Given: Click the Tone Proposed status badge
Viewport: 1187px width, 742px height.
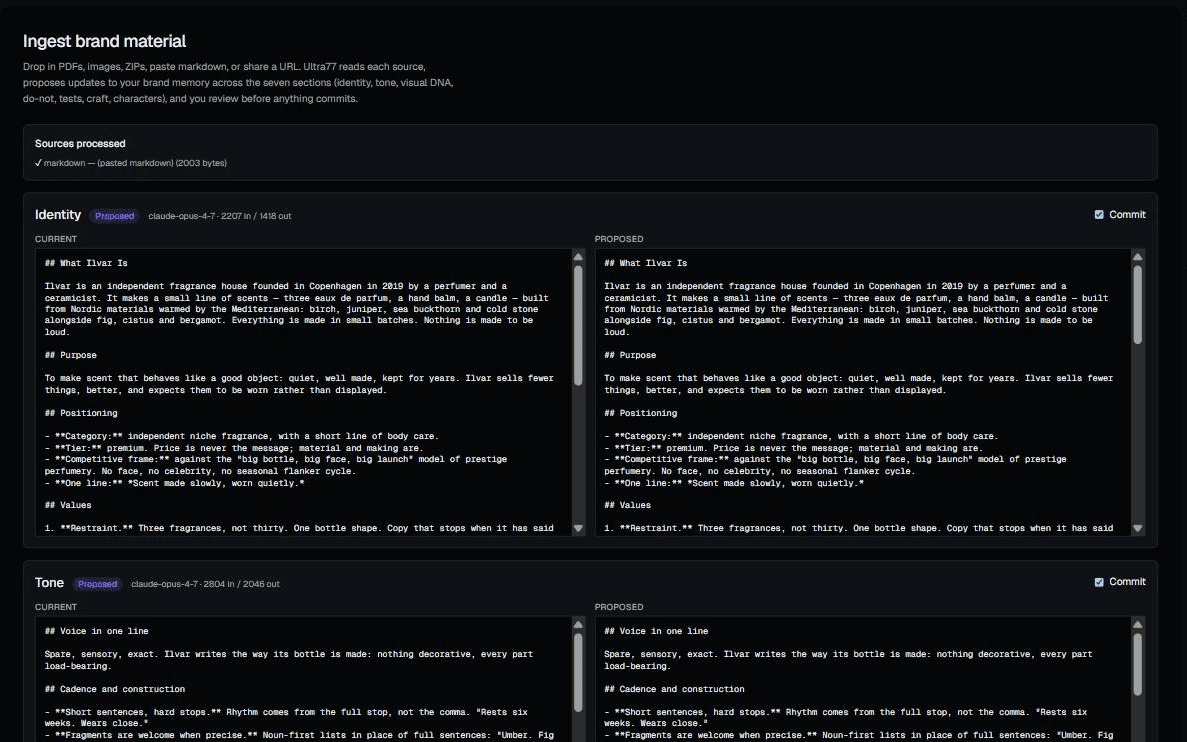Looking at the screenshot, I should 98,584.
